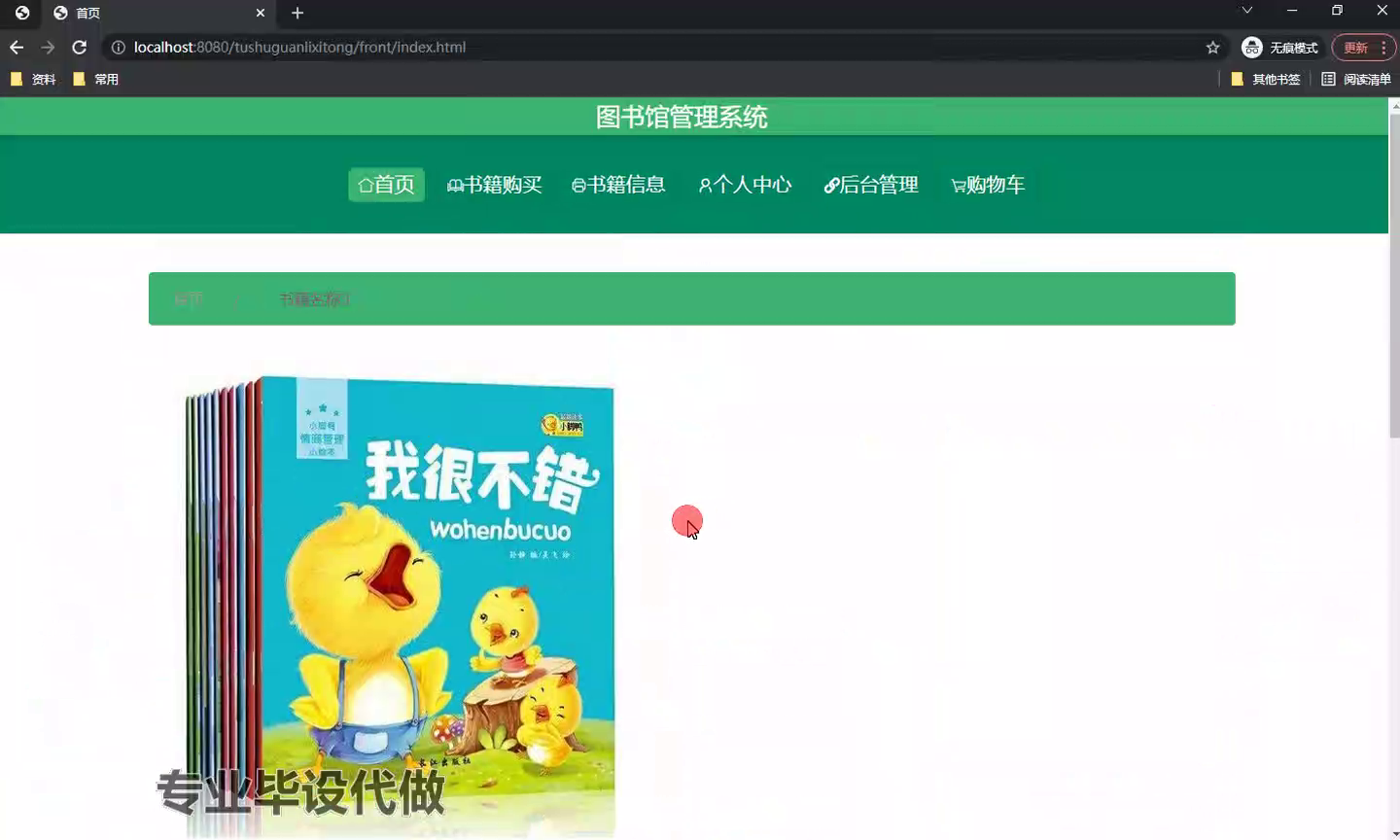Screen dimensions: 1400x840
Task: Minimize the browser window
Action: pyautogui.click(x=1292, y=11)
